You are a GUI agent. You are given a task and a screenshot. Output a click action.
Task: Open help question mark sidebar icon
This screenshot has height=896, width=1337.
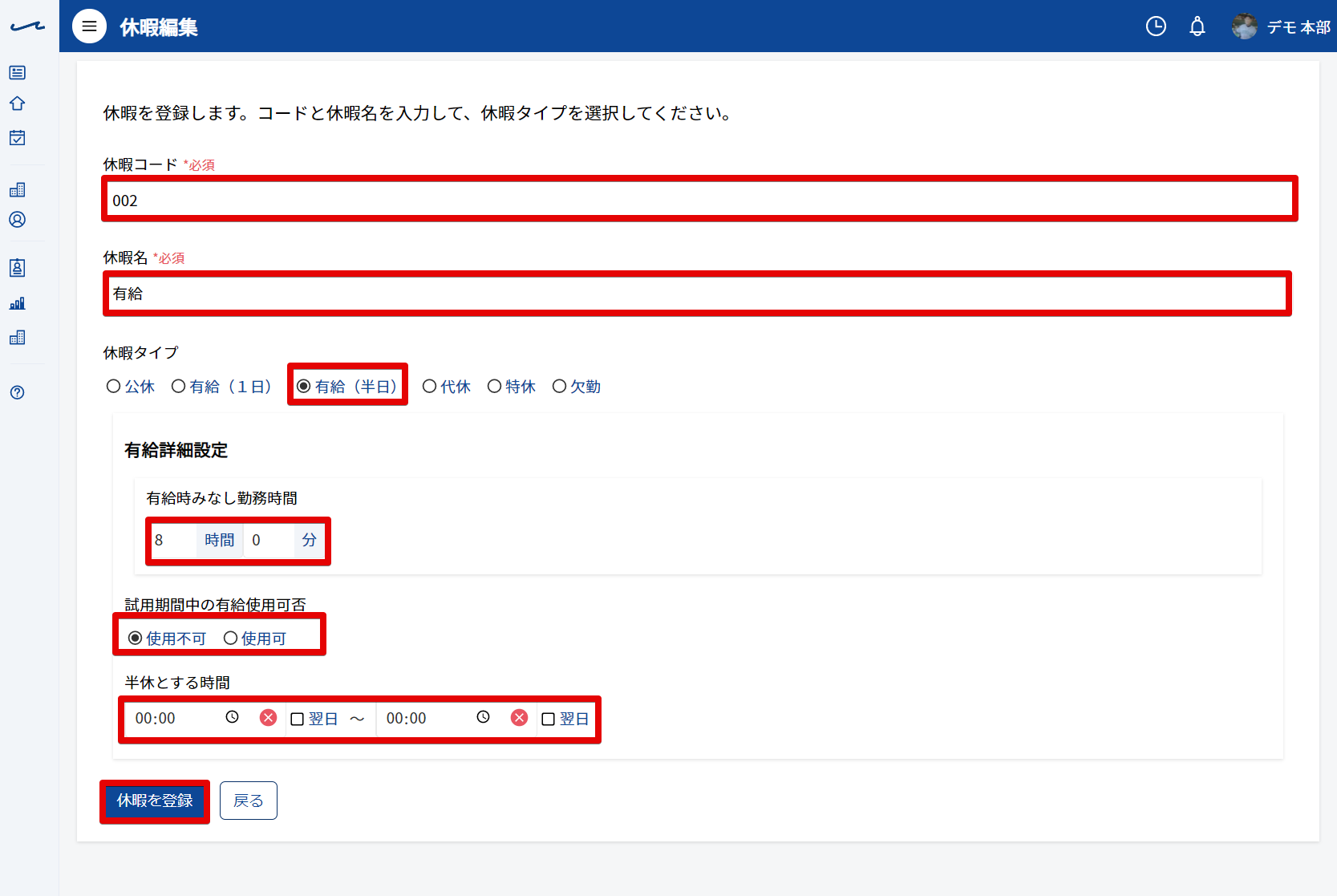pos(18,392)
